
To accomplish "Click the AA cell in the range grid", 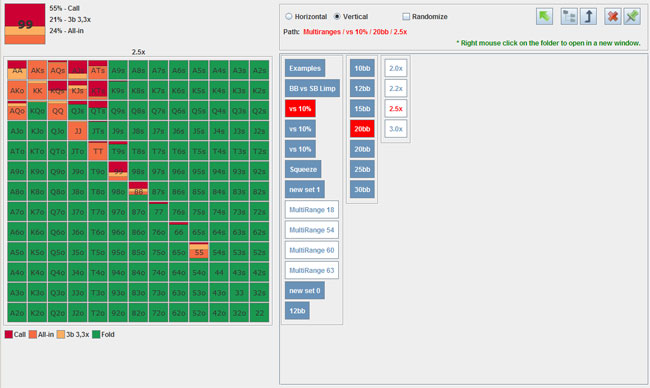I will tap(17, 70).
